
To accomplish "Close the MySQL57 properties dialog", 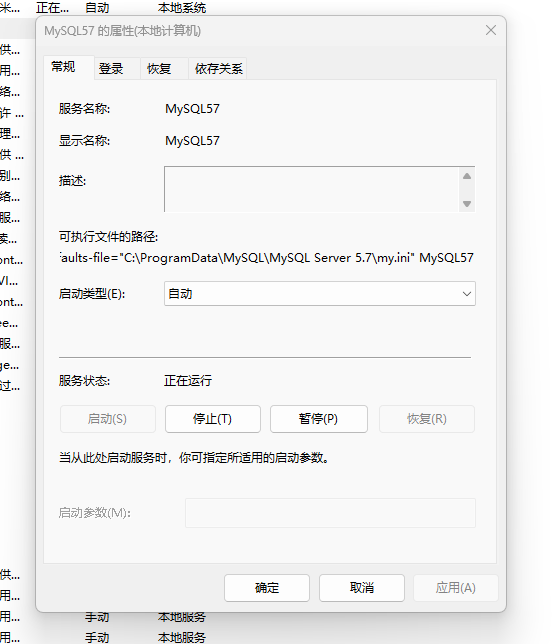I will tap(491, 30).
